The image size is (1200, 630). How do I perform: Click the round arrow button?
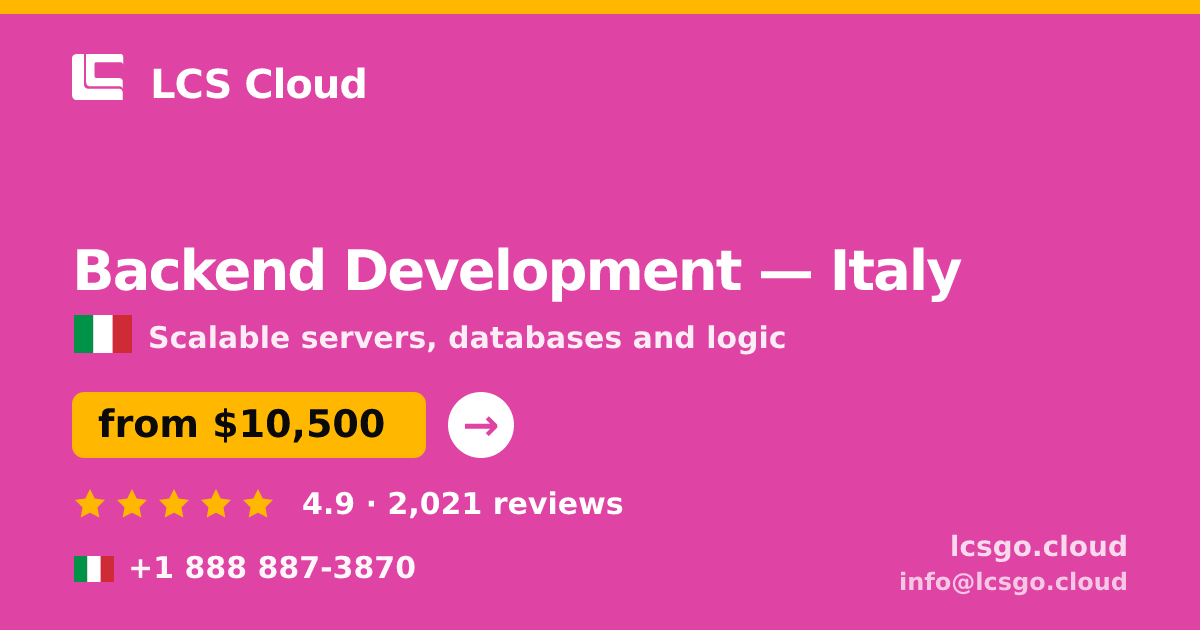[x=481, y=425]
